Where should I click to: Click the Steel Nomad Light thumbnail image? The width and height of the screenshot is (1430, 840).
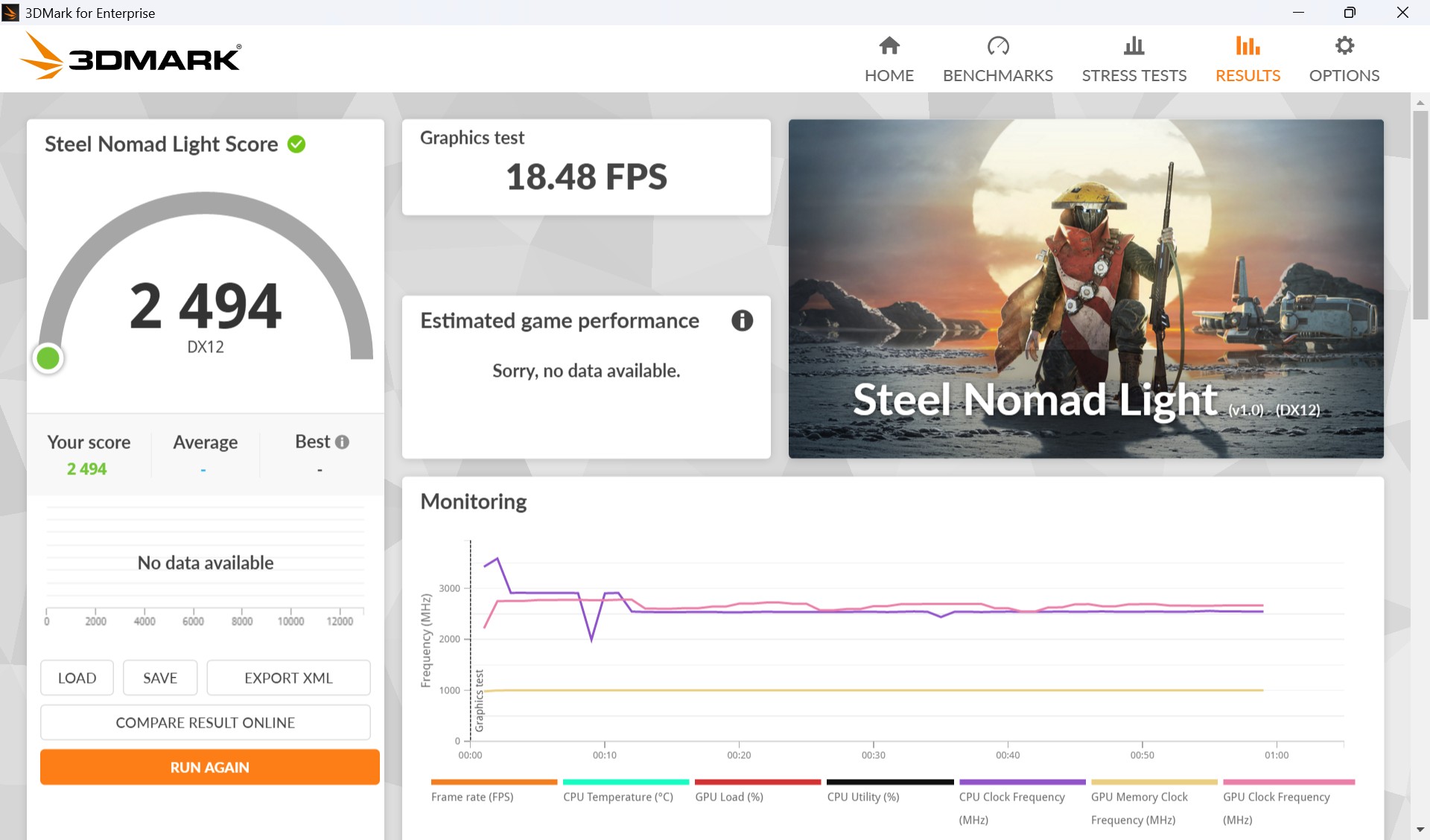point(1086,288)
